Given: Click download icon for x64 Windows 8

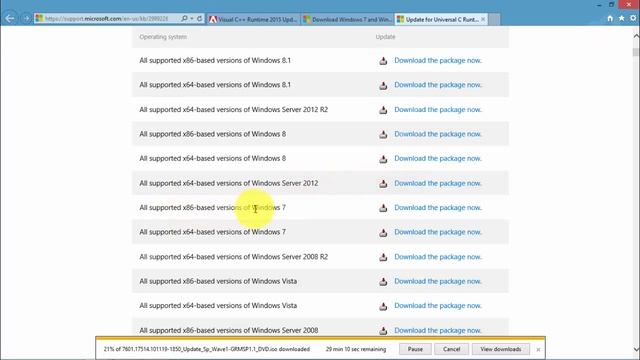Looking at the screenshot, I should coord(383,159).
